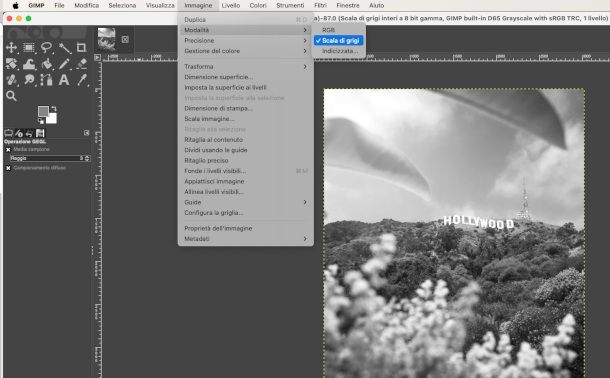610x378 pixels.
Task: Select the Bucket Fill tool
Action: click(x=46, y=64)
